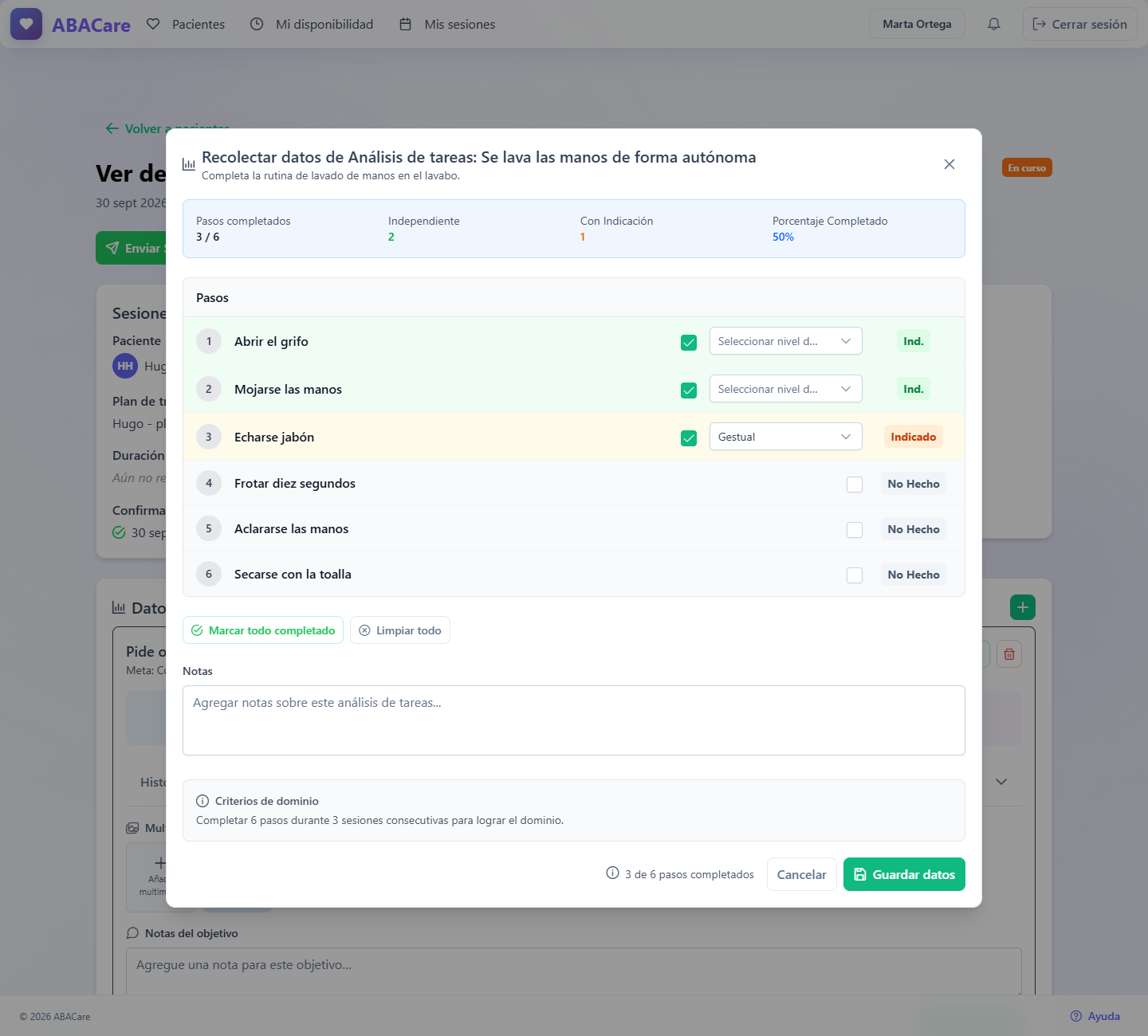Viewport: 1148px width, 1036px height.
Task: Save with Guardar datos
Action: tap(904, 874)
